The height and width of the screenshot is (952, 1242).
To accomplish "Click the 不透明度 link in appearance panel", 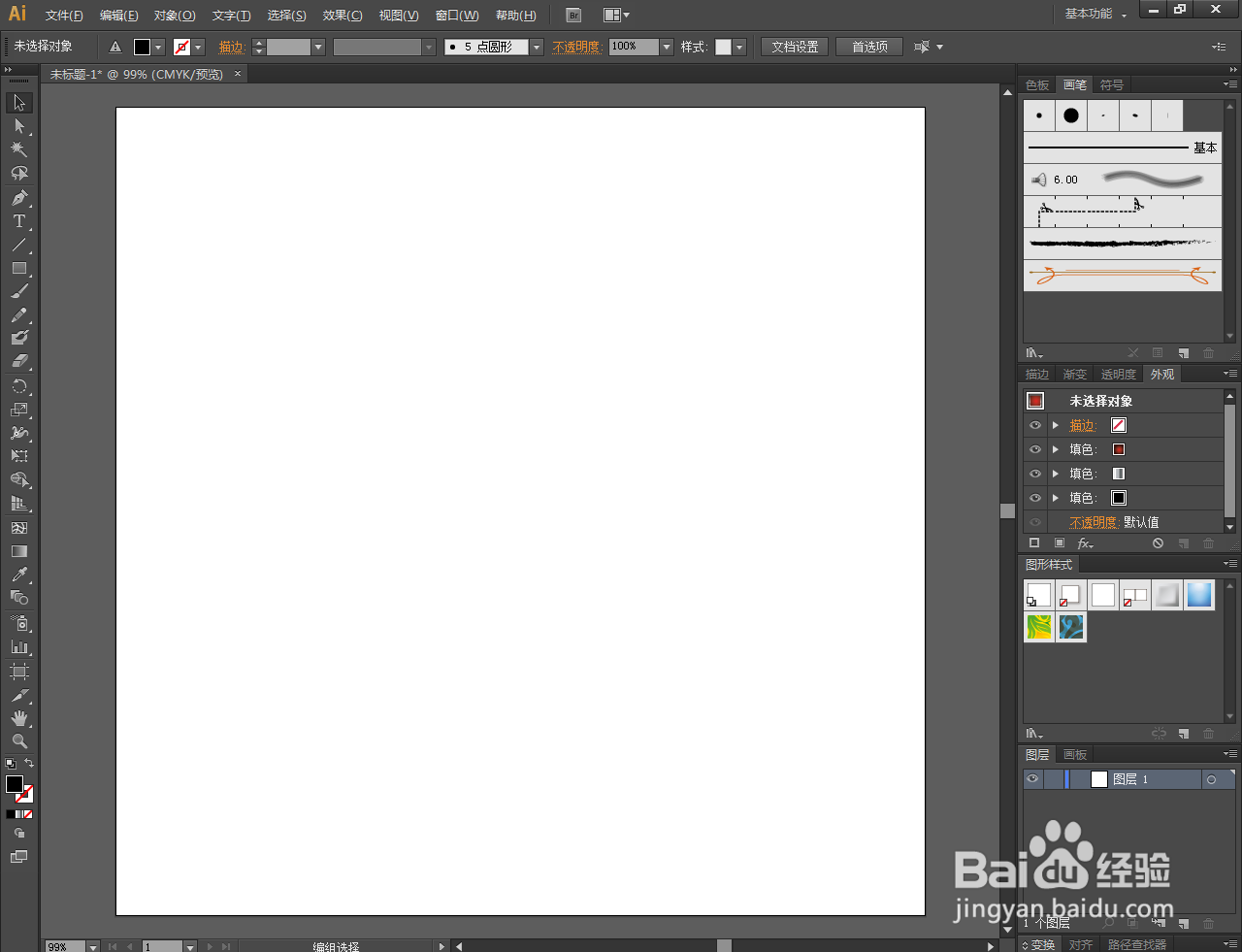I will pyautogui.click(x=1095, y=522).
